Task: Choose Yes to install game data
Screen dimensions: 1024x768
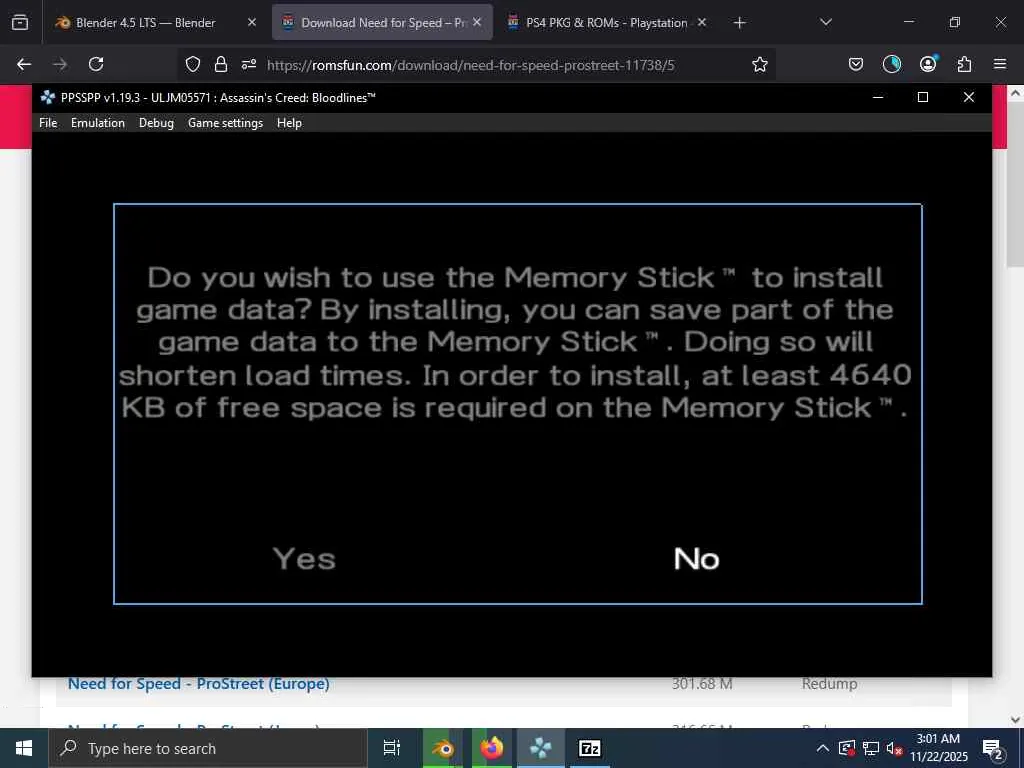Action: pos(304,559)
